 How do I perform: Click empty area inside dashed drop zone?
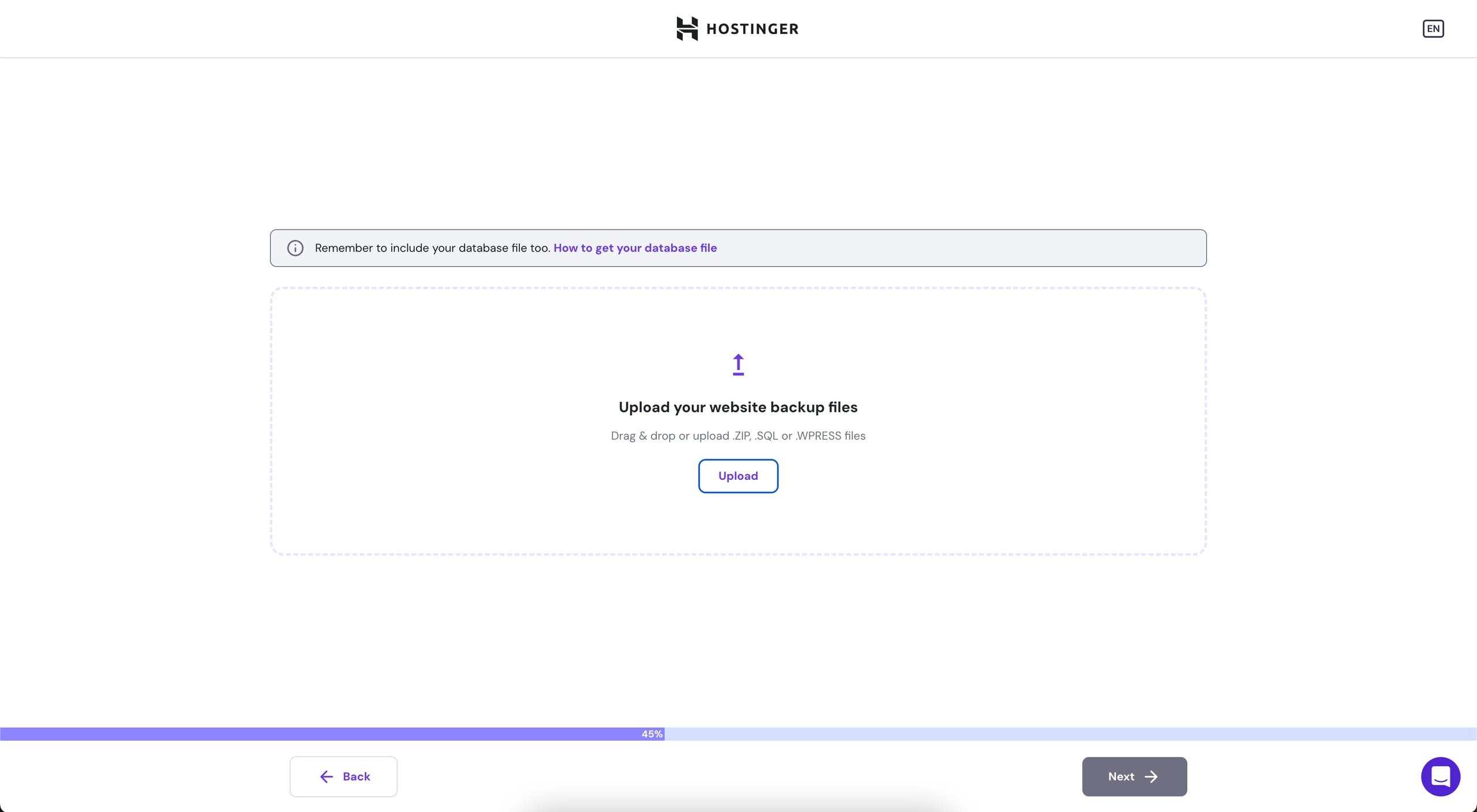[462, 421]
